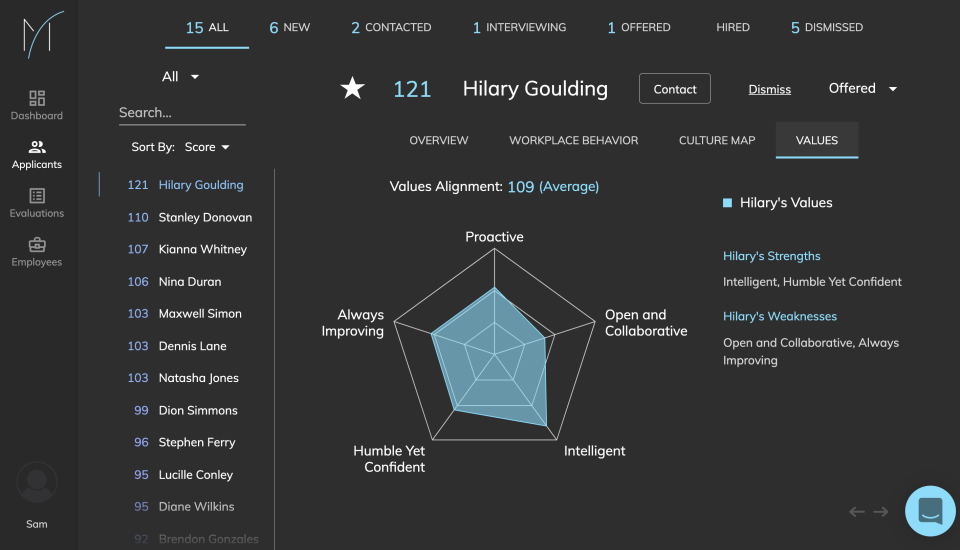This screenshot has height=550, width=960.
Task: Click the Sam username label
Action: click(37, 524)
